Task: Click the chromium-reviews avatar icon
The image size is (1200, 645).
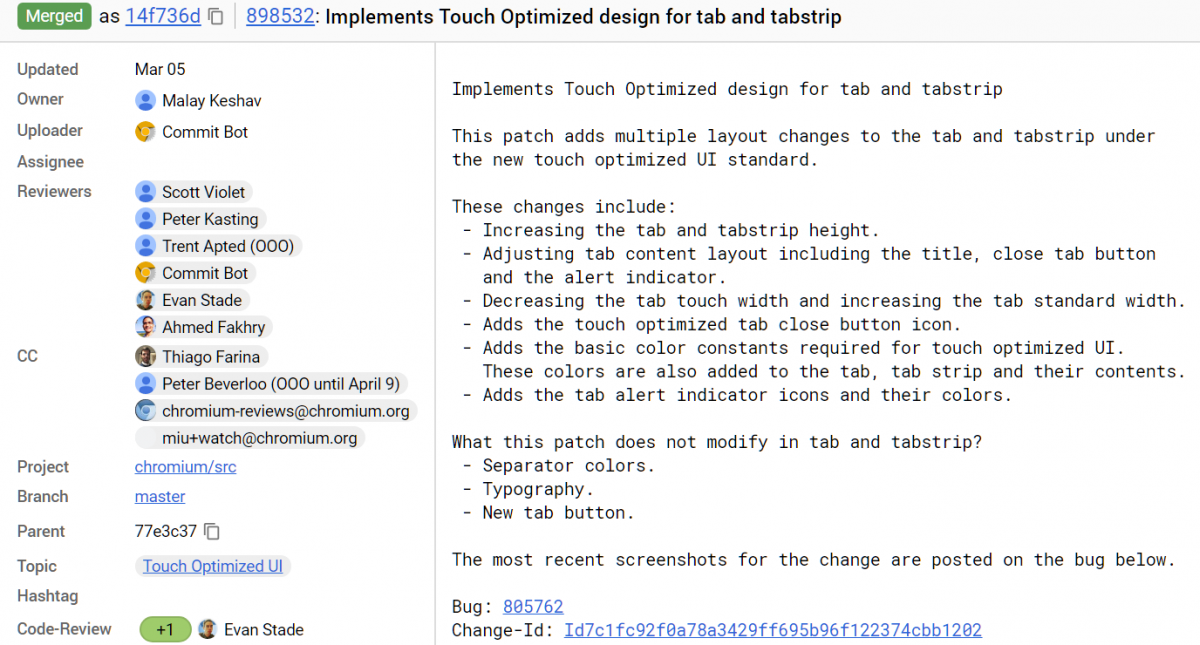Action: [x=146, y=410]
